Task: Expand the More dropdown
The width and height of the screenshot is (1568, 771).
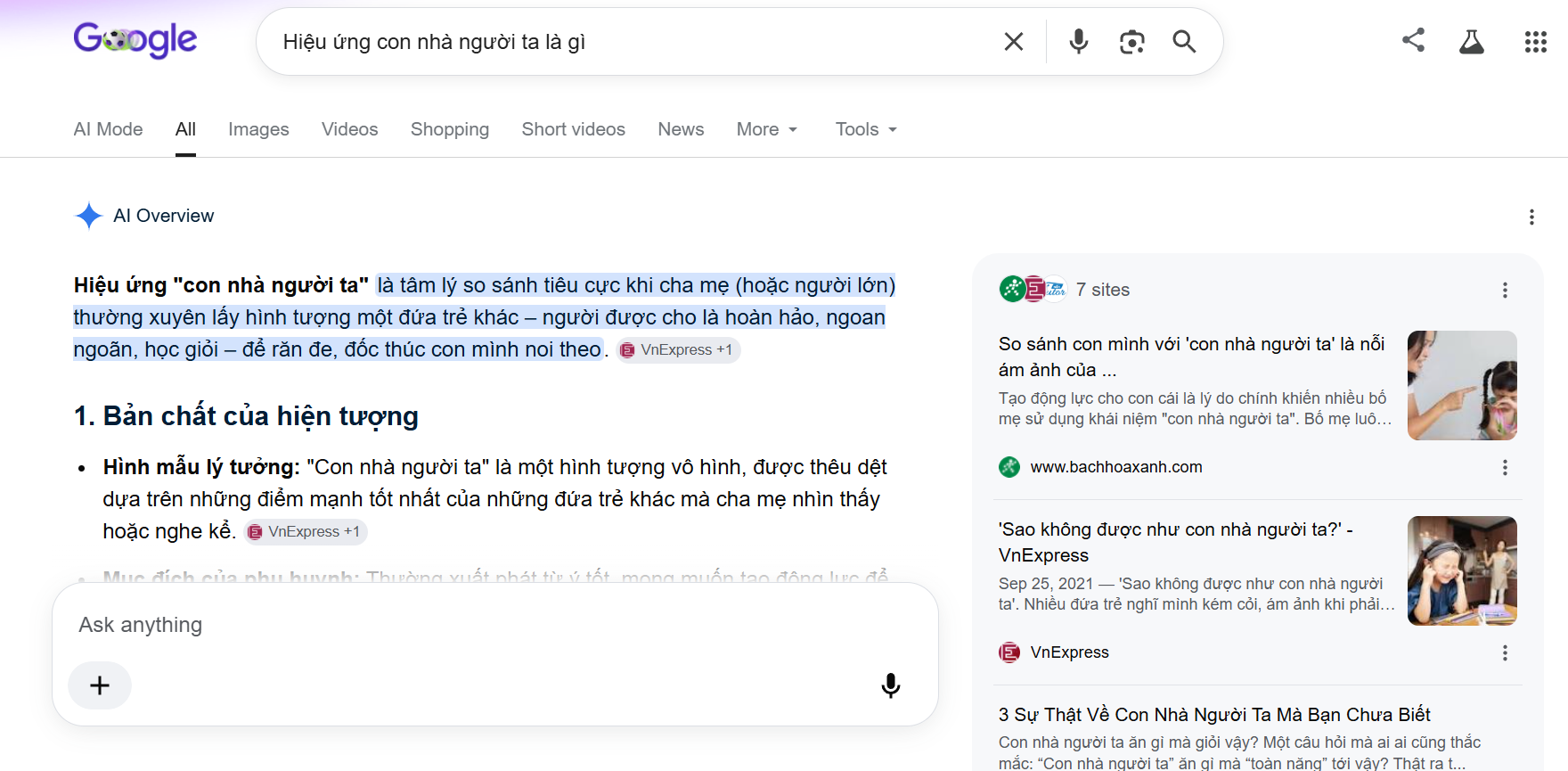Action: point(767,129)
